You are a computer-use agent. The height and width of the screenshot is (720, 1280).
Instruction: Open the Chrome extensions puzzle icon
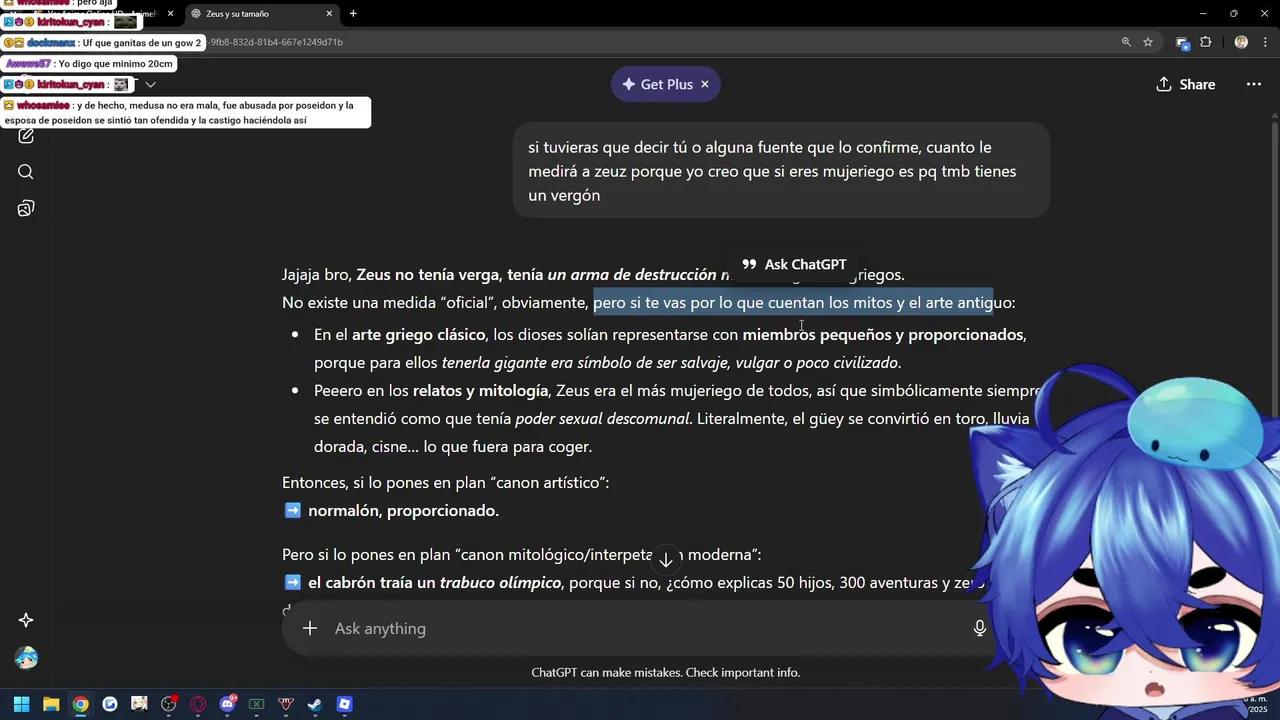coord(1206,42)
